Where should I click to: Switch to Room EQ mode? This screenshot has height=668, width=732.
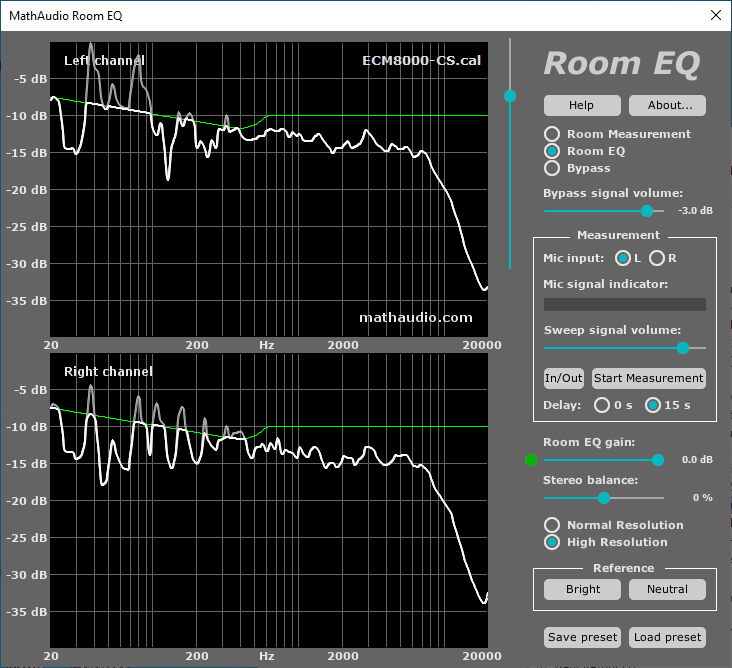[551, 151]
